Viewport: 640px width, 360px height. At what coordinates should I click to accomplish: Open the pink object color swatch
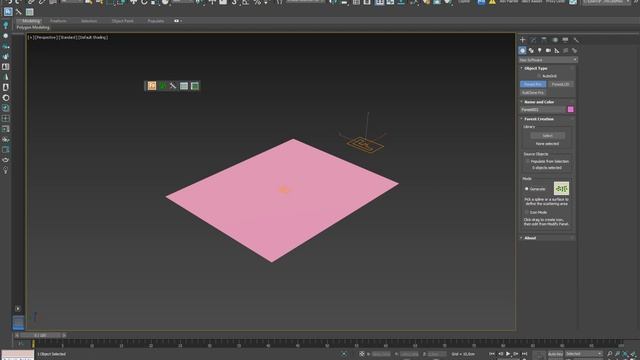point(571,109)
